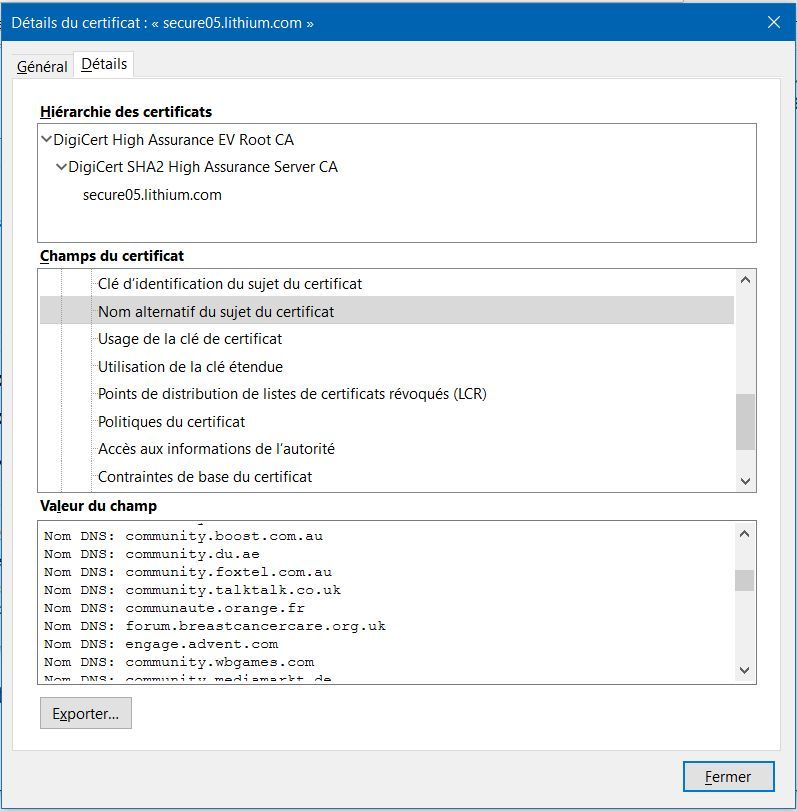Click the Exporter button

pos(86,713)
